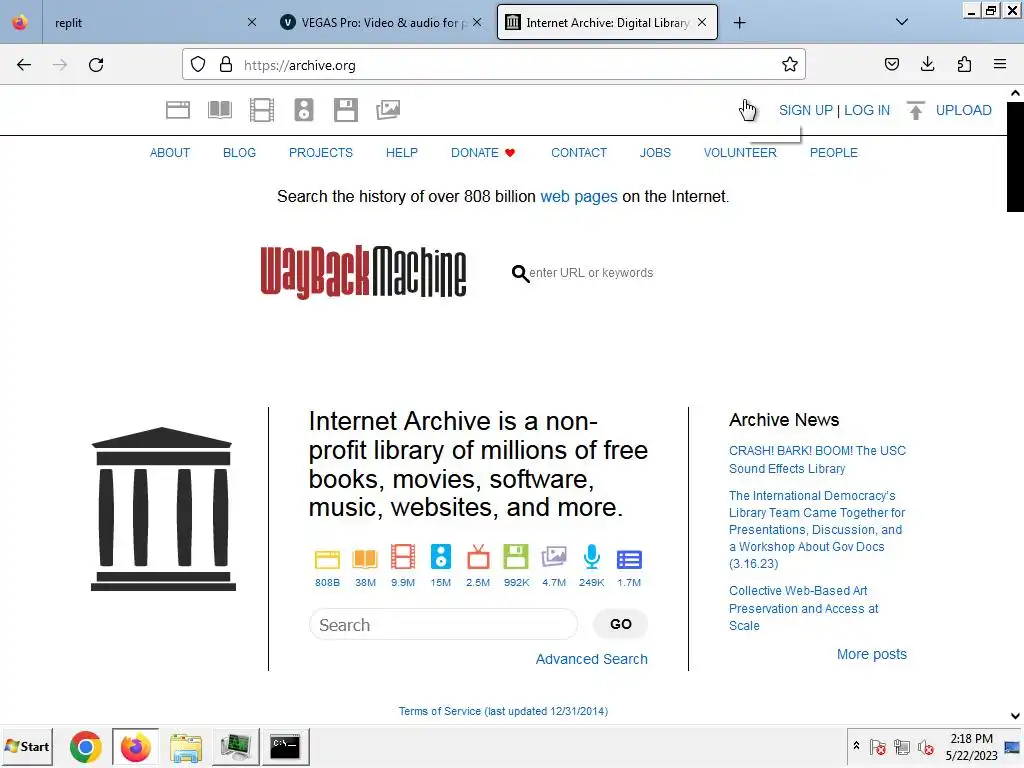The image size is (1024, 768).
Task: Click the Internet Archive building logo
Action: [x=163, y=509]
